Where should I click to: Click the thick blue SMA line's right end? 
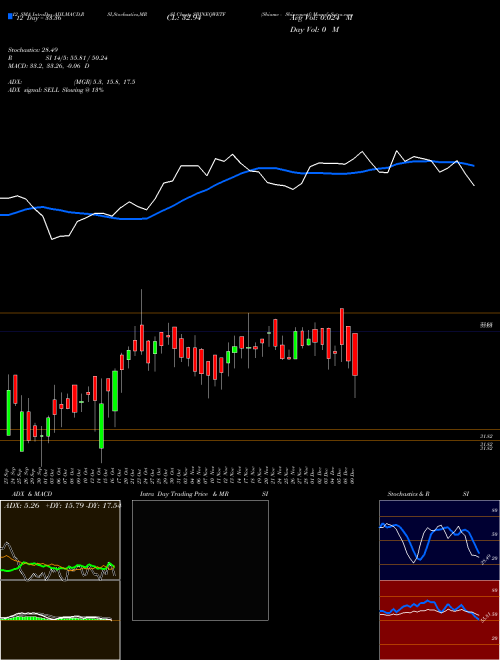(474, 165)
